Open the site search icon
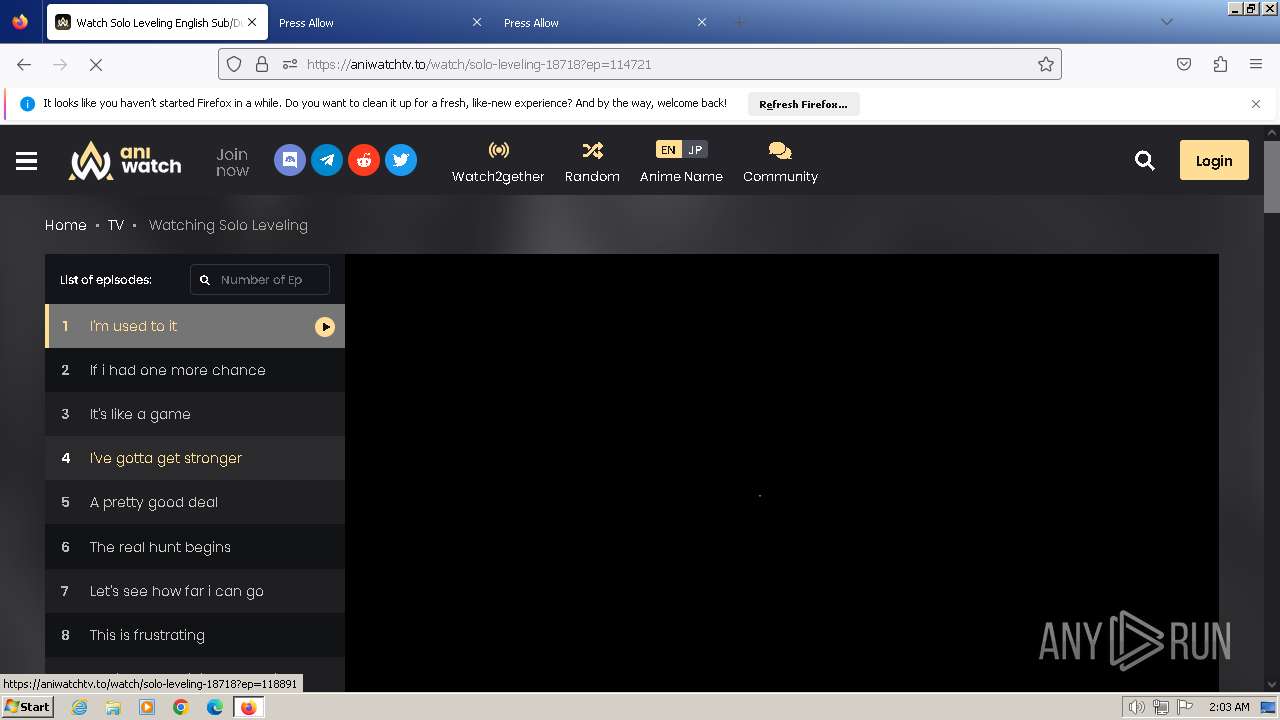The height and width of the screenshot is (720, 1280). (1145, 160)
